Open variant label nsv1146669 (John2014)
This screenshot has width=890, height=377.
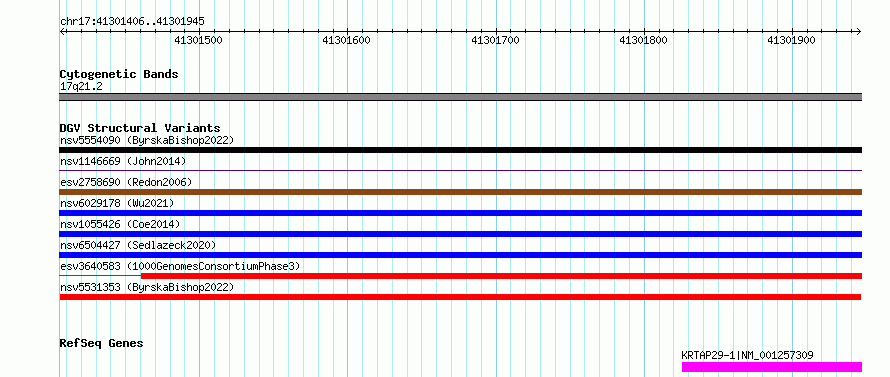(x=123, y=161)
